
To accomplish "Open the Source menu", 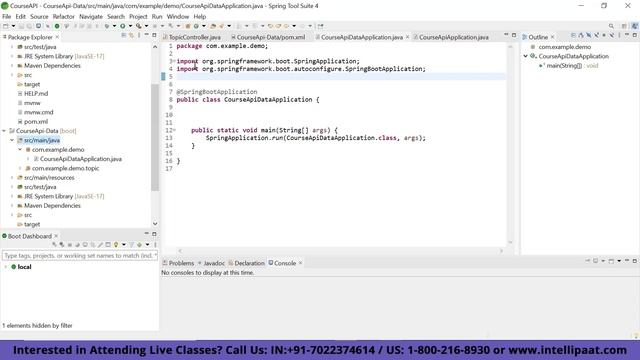I will (x=39, y=16).
